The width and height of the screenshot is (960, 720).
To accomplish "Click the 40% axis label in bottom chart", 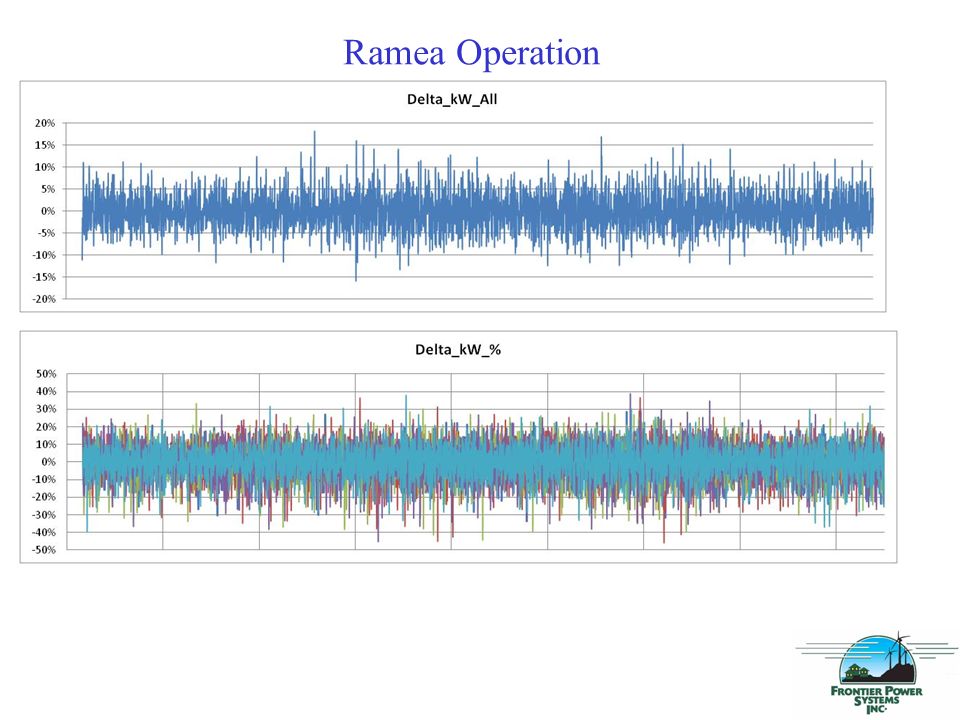I will point(47,391).
